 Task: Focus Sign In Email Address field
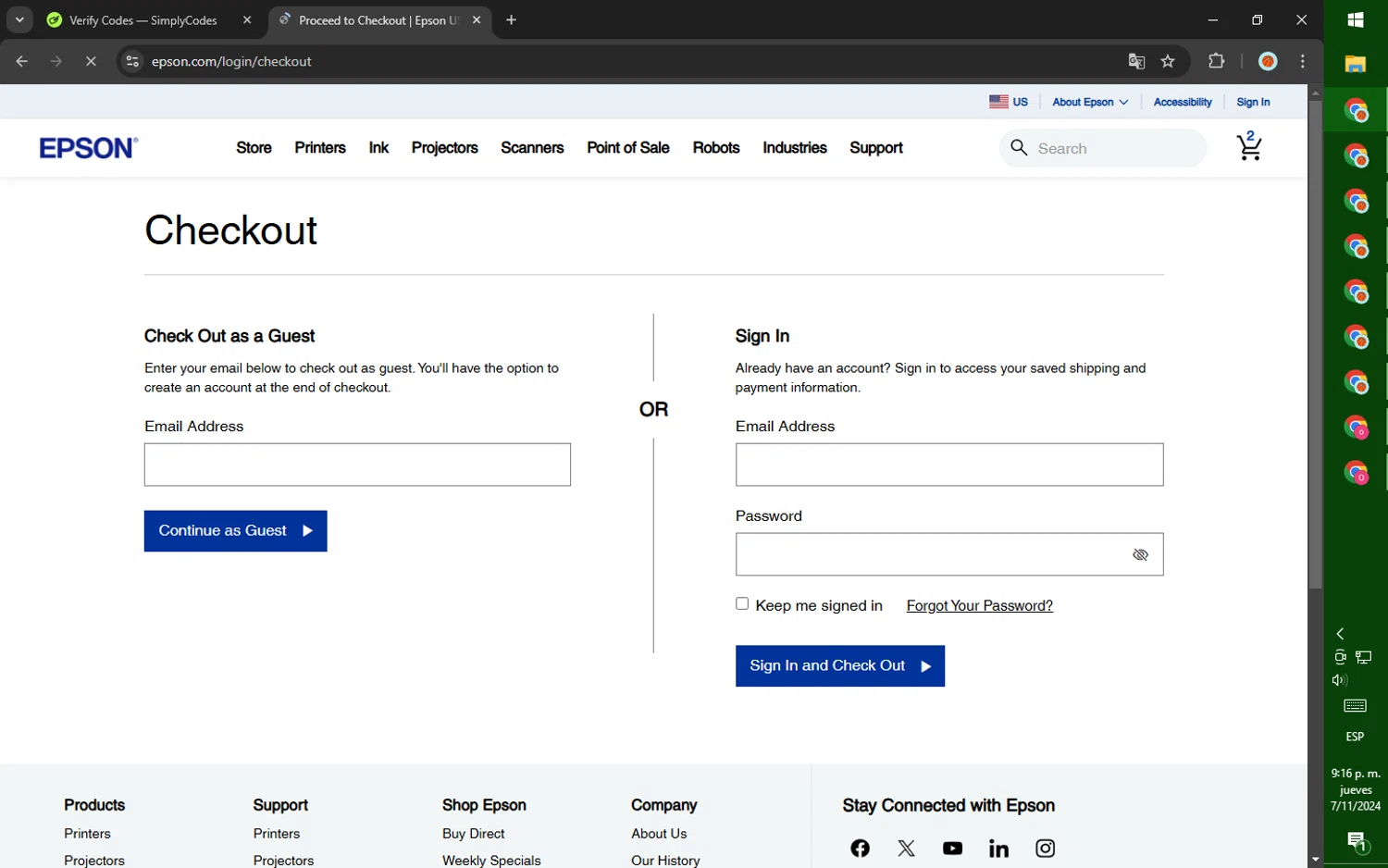pos(949,465)
